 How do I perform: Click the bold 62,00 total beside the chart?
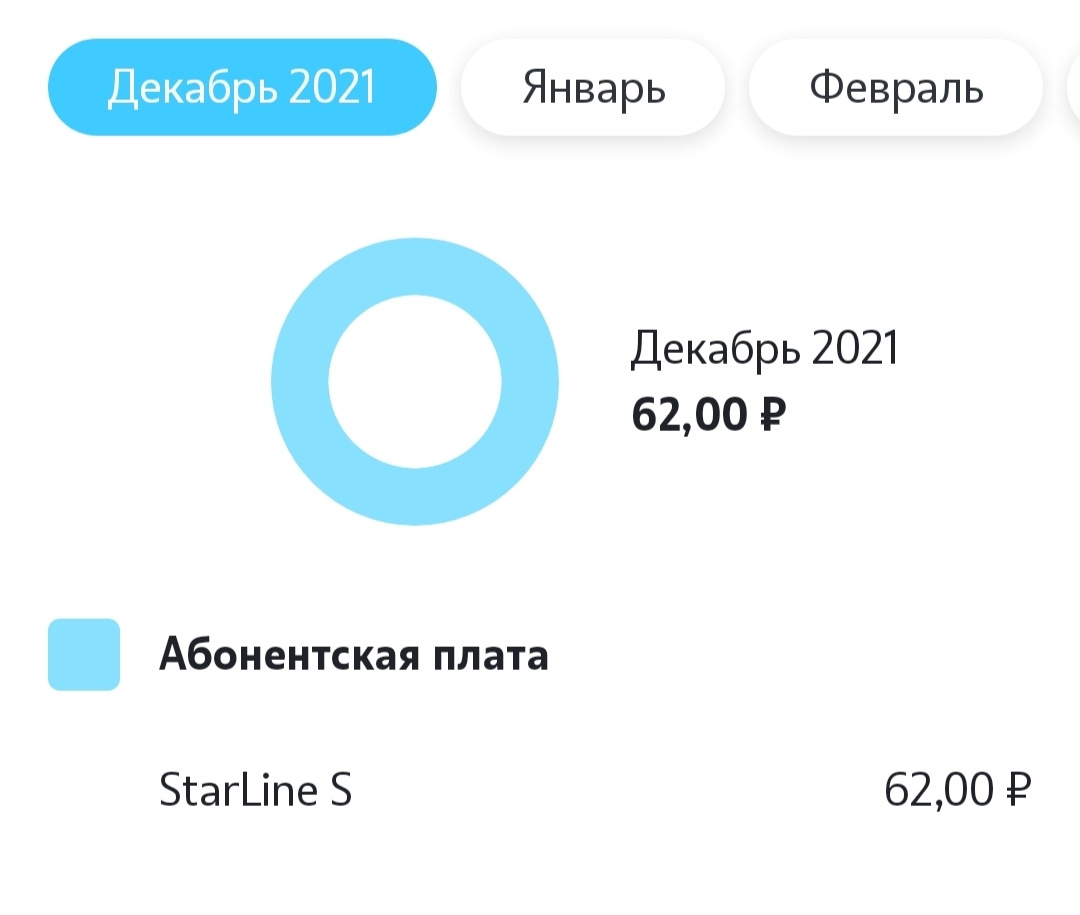[689, 413]
